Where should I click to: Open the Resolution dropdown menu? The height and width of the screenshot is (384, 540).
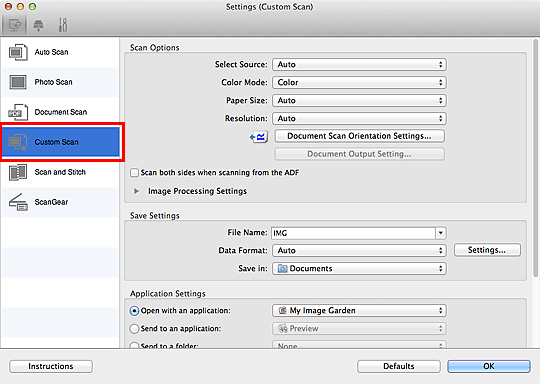click(359, 118)
